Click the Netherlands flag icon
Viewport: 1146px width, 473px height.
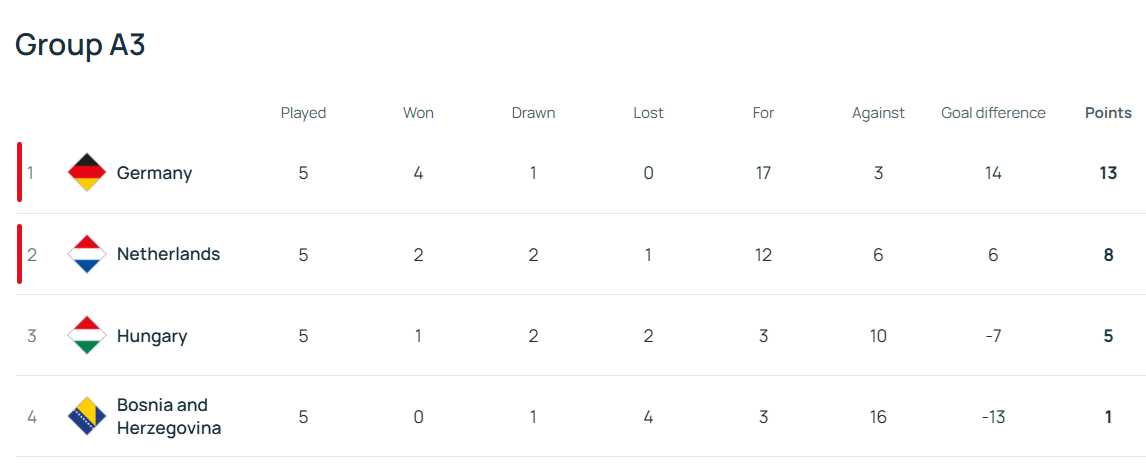(86, 254)
